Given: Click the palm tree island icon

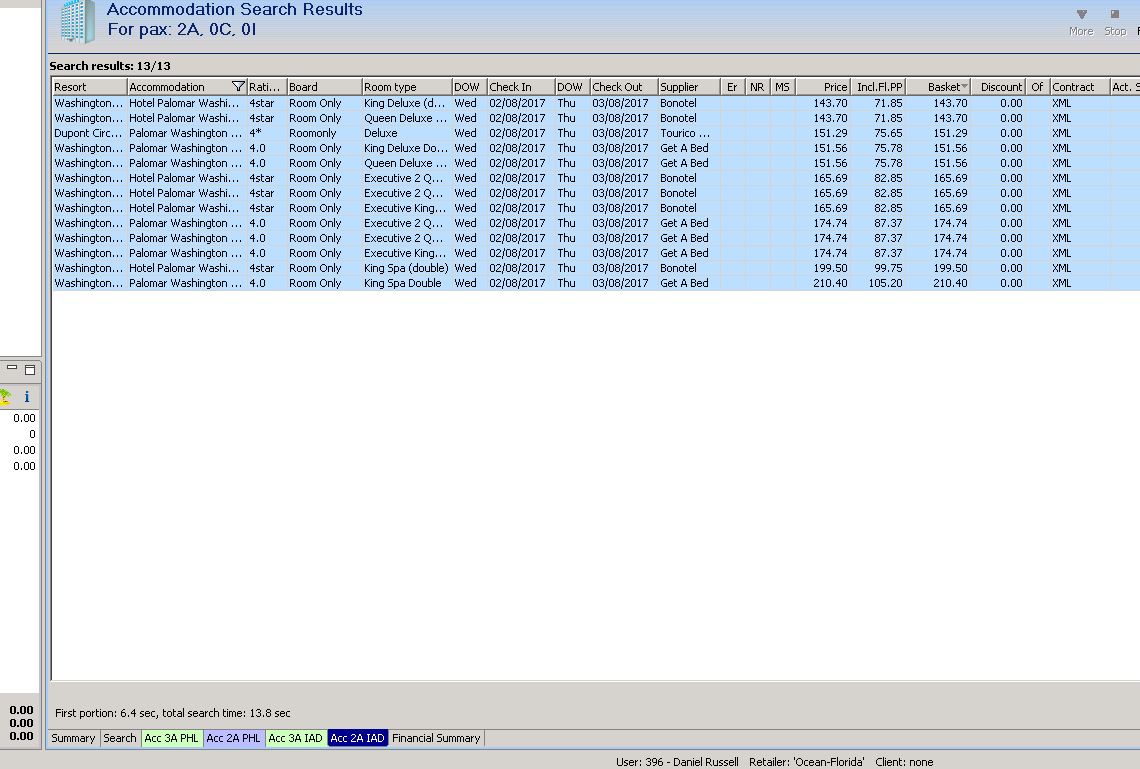Looking at the screenshot, I should [x=5, y=396].
